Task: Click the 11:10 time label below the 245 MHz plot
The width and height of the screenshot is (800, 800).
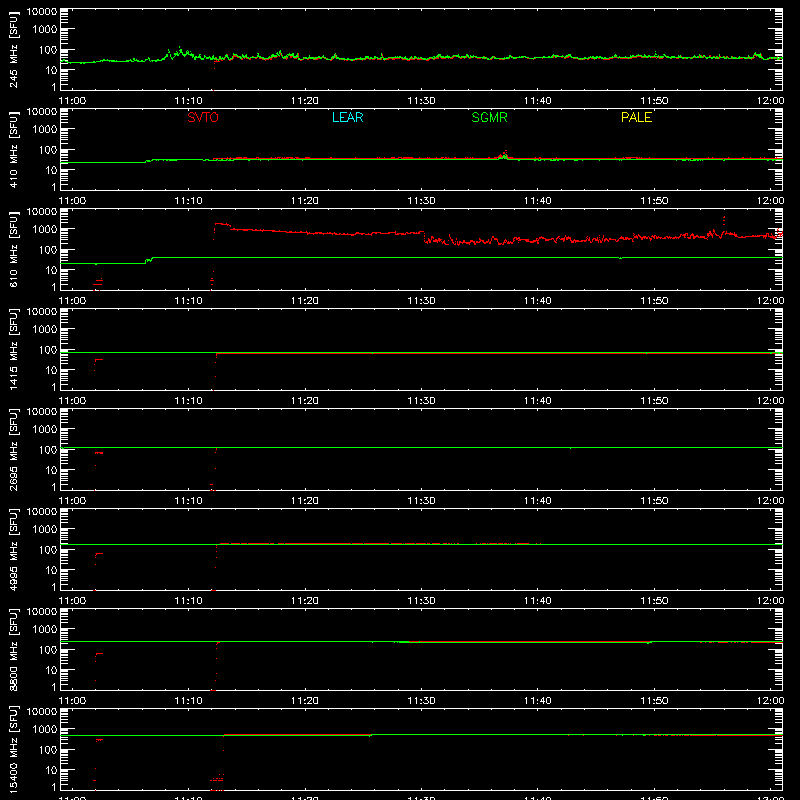Action: (188, 101)
